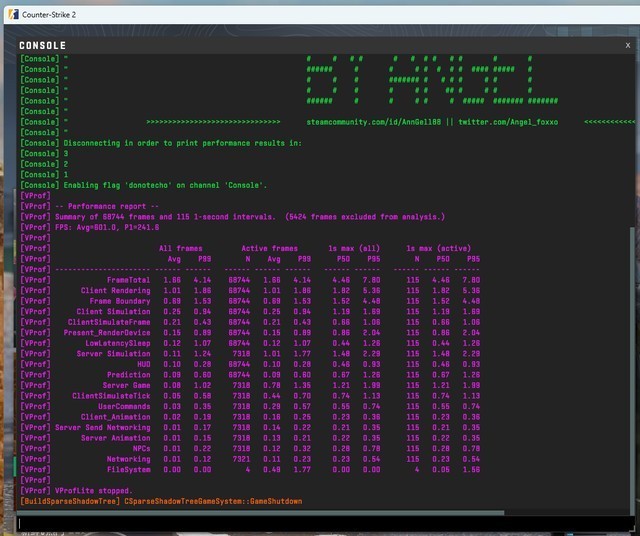Click the Server Simulation row

[x=114, y=353]
